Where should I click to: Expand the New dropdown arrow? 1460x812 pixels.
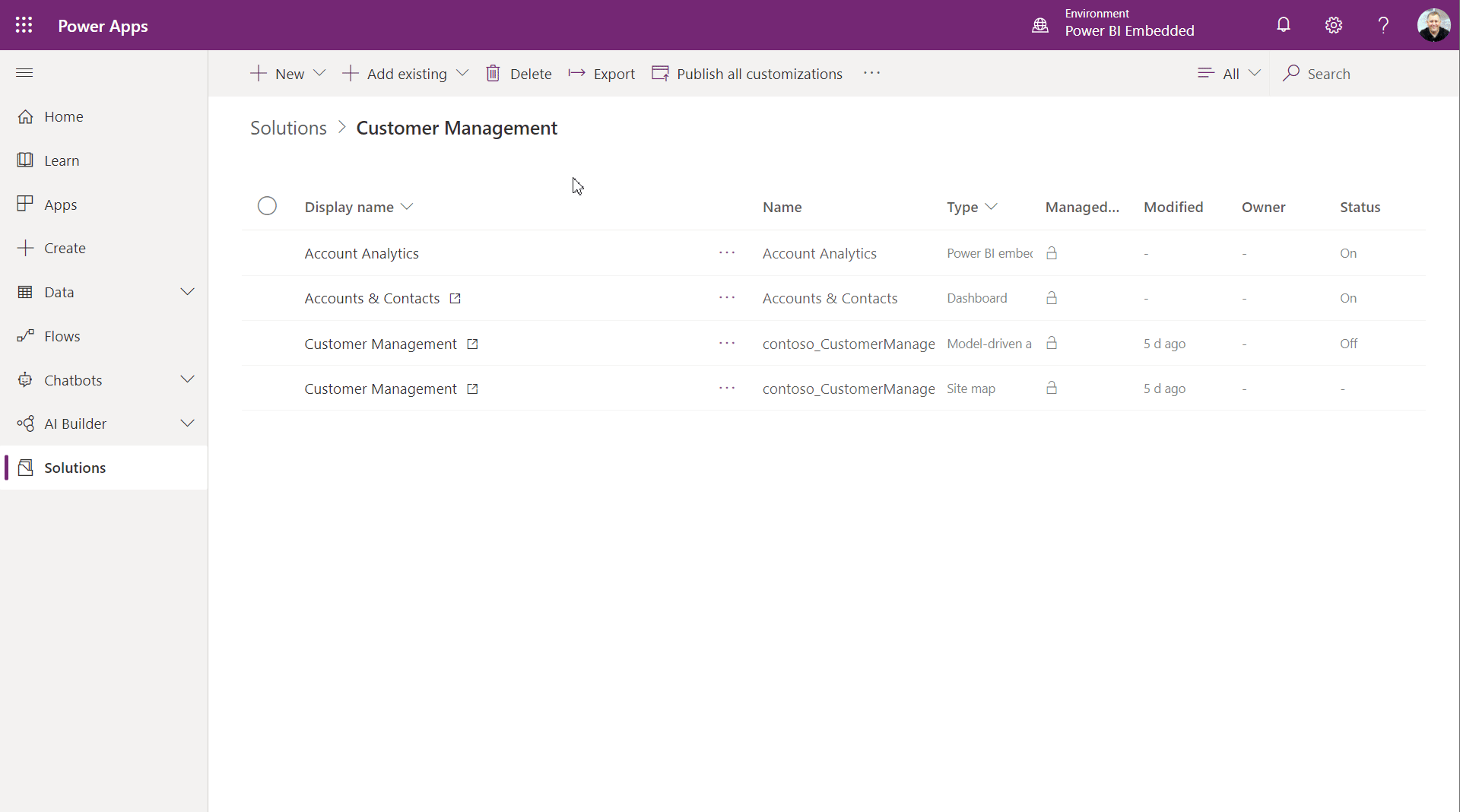[320, 74]
